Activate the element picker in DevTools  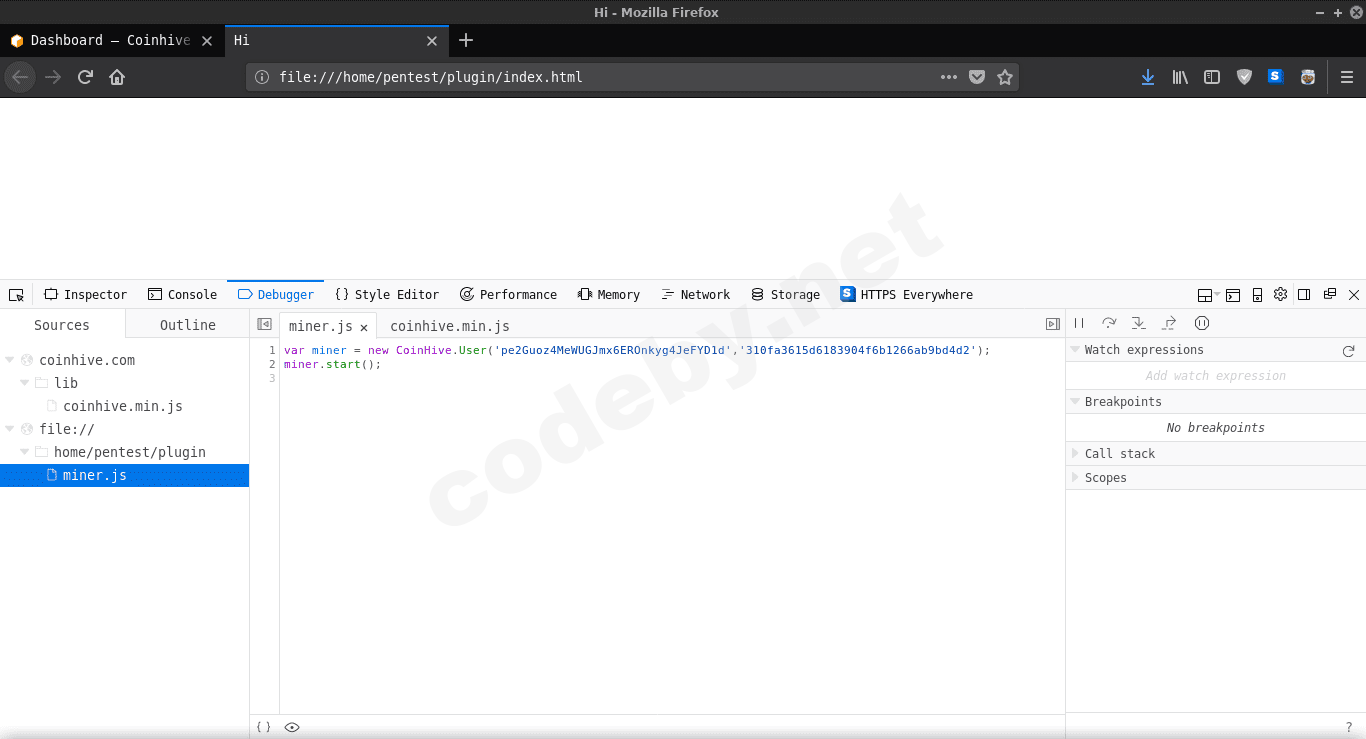pos(16,295)
